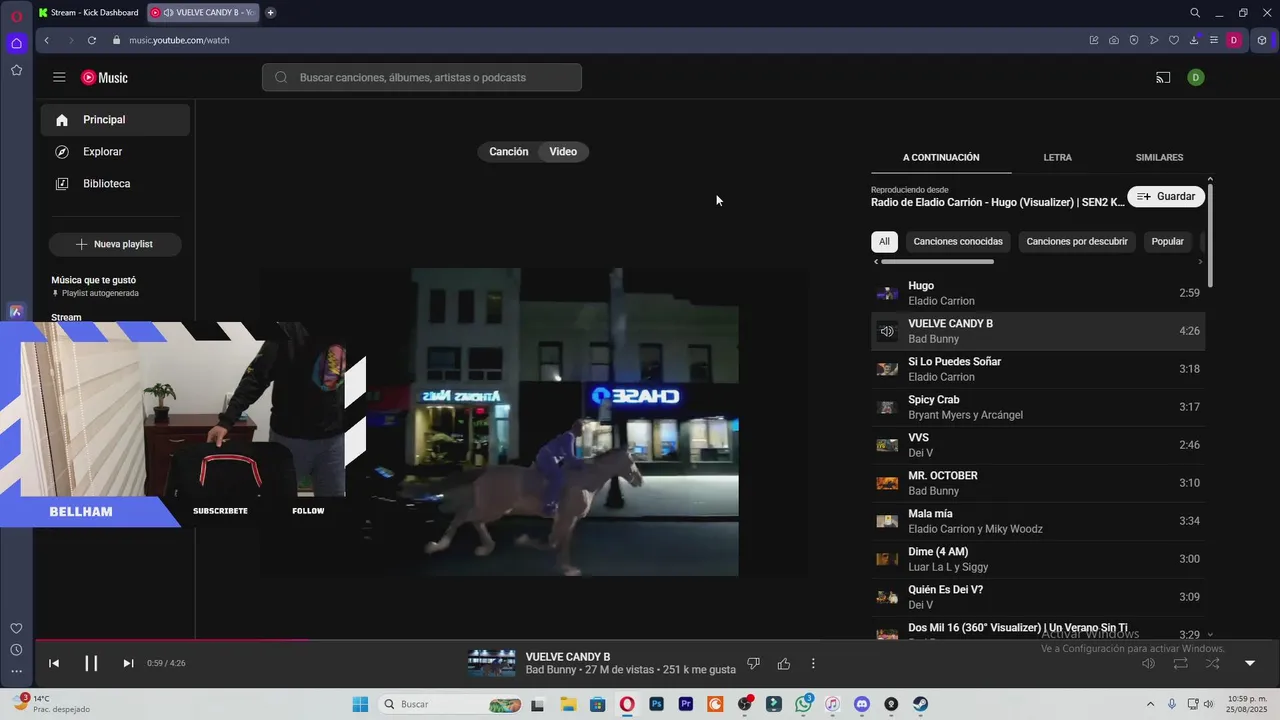Reload the page

(x=91, y=40)
